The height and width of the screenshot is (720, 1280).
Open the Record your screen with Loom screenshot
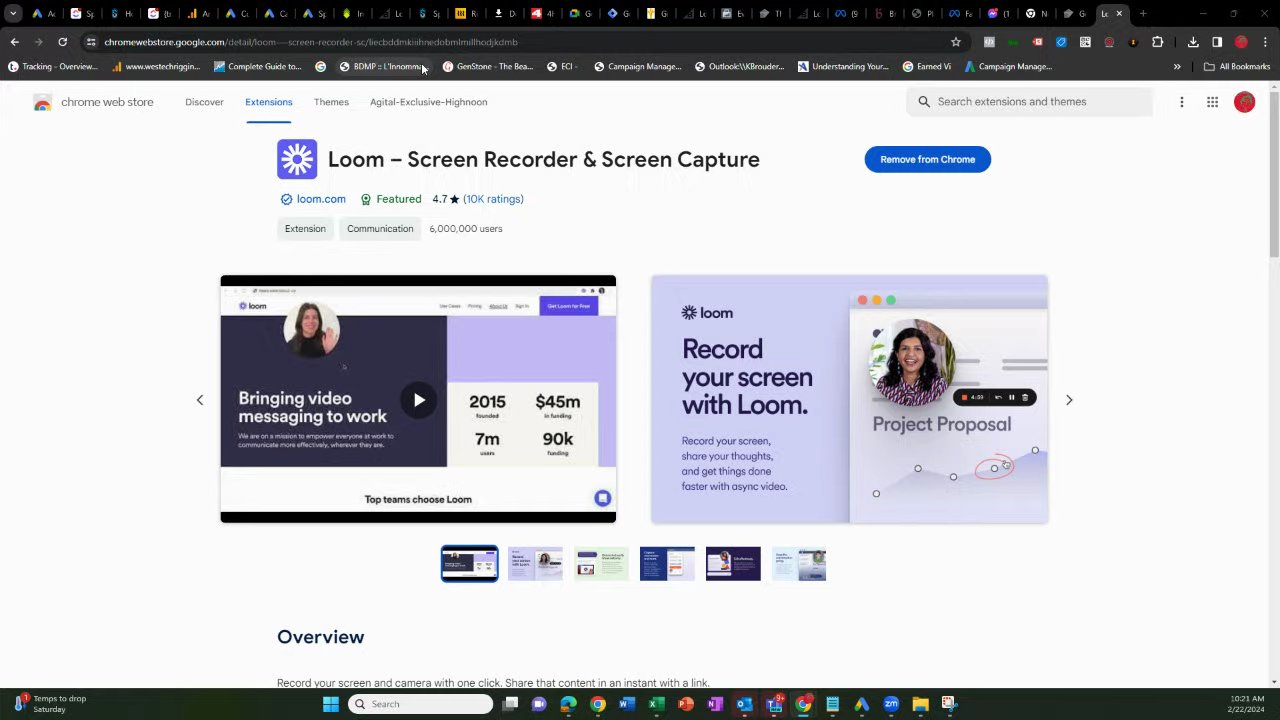(x=850, y=399)
